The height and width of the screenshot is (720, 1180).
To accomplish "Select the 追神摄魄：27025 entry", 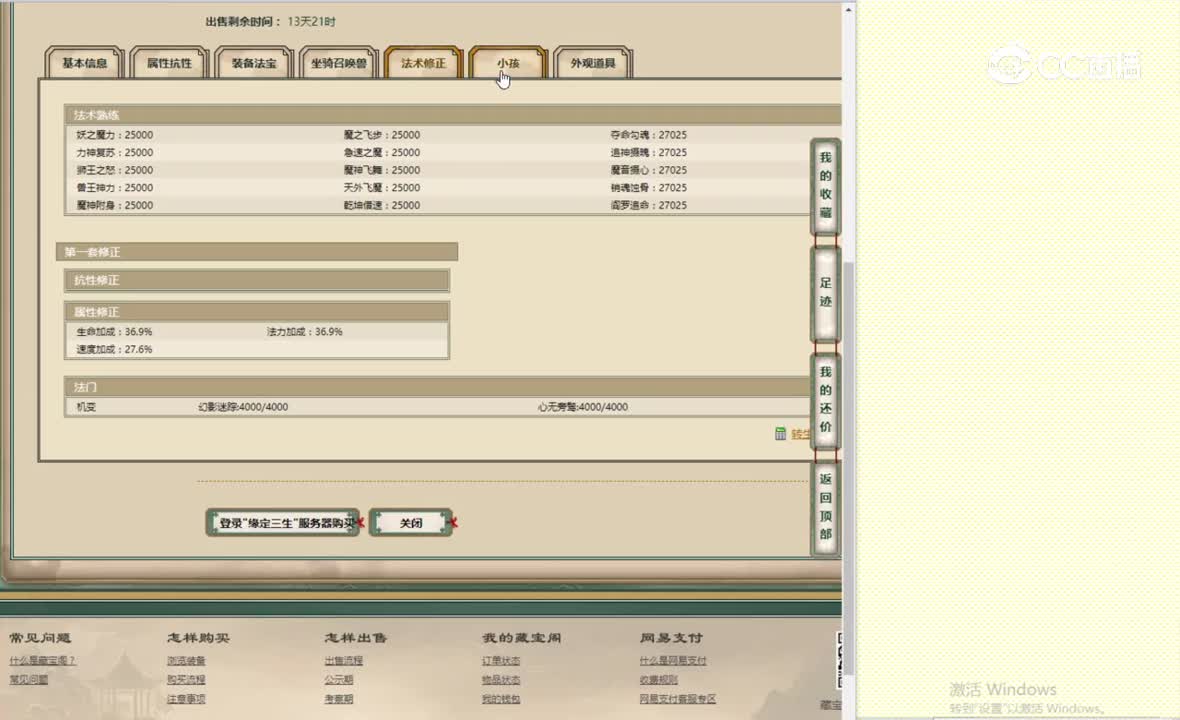I will click(649, 152).
